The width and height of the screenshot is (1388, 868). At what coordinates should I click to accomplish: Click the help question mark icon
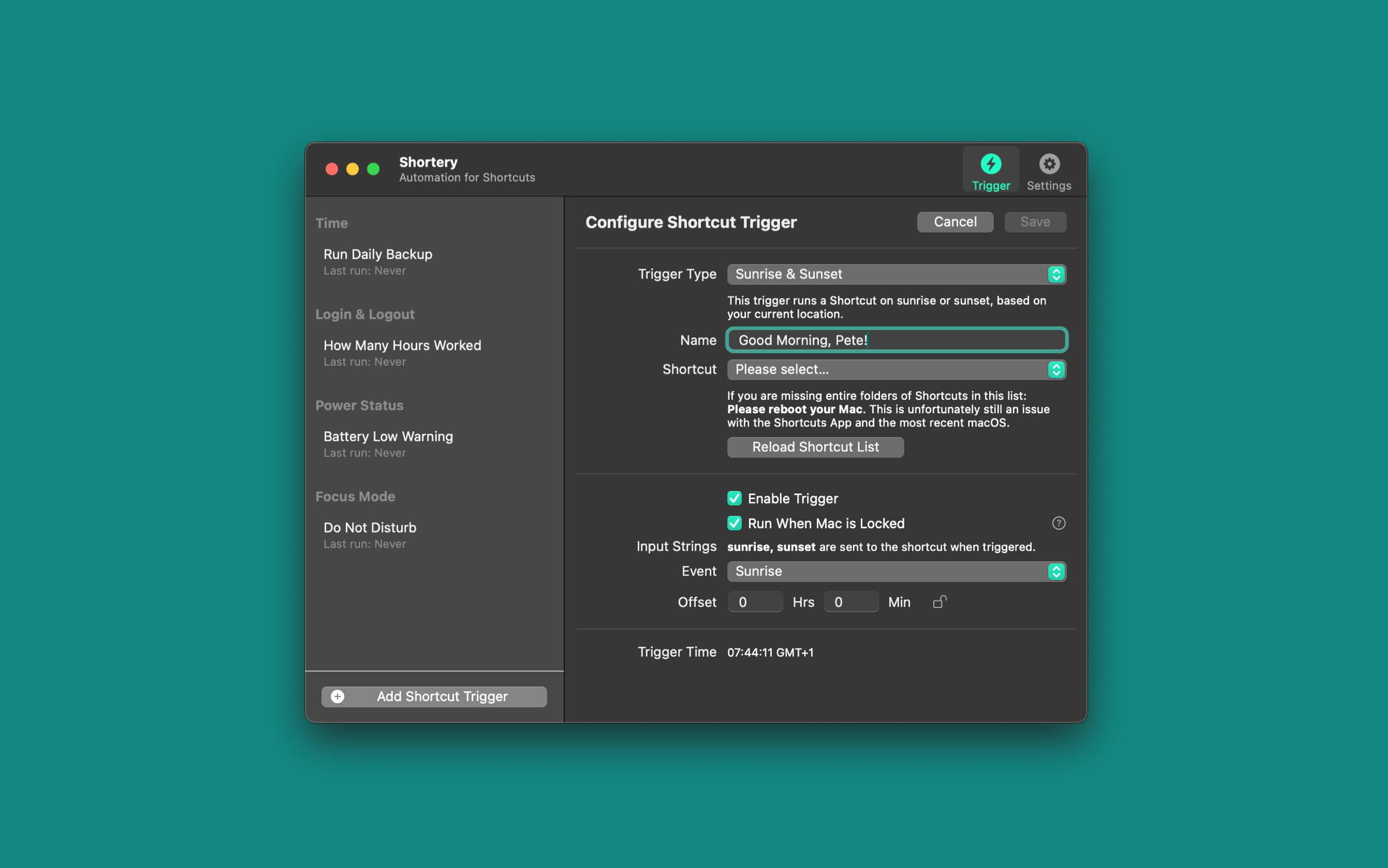[1058, 523]
